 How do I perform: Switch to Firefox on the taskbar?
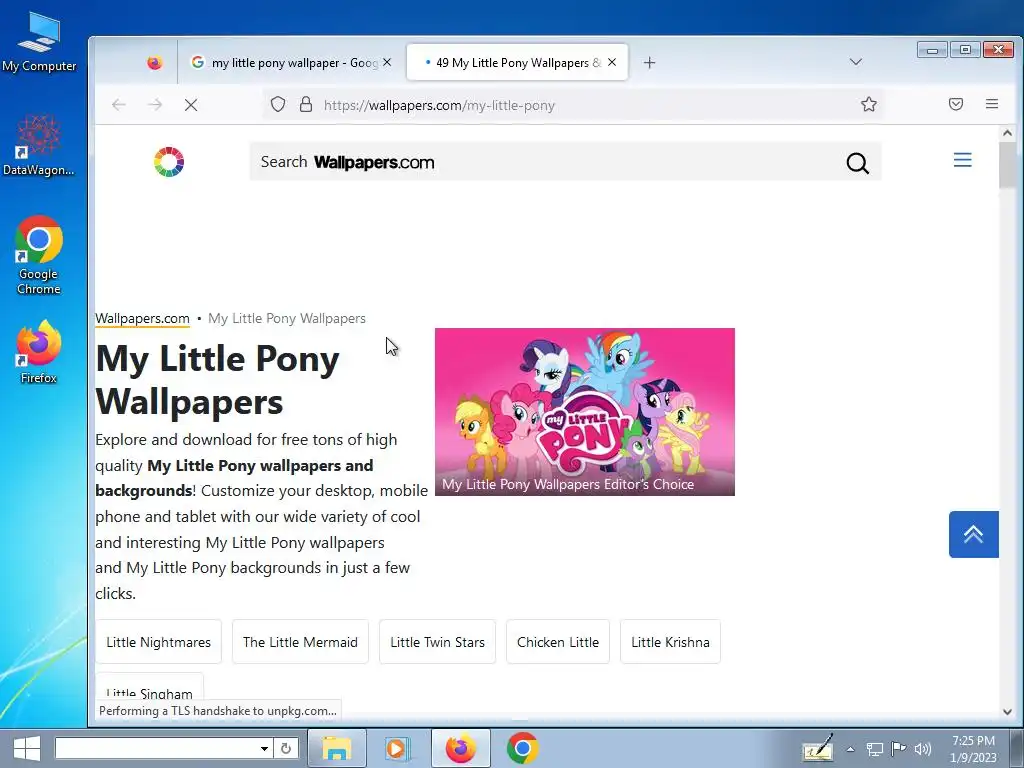click(x=460, y=748)
